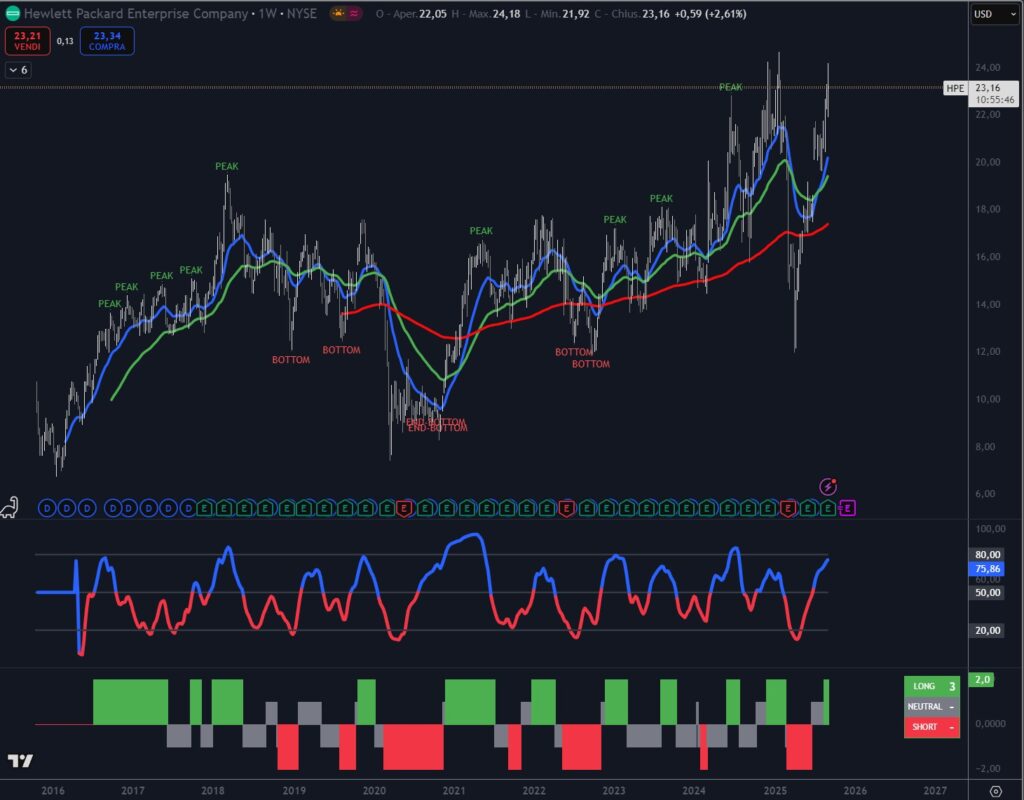Click the last red earnings E marker
The height and width of the screenshot is (800, 1024).
787,508
